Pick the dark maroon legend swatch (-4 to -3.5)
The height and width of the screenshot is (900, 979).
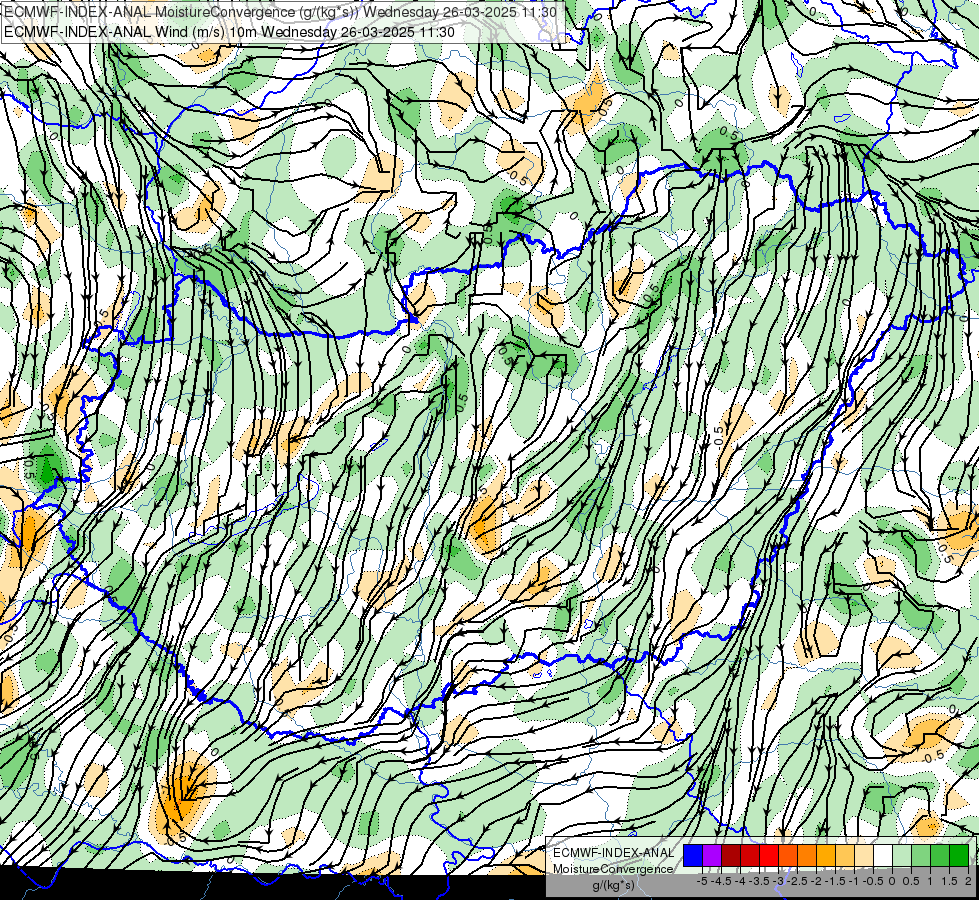[x=731, y=856]
